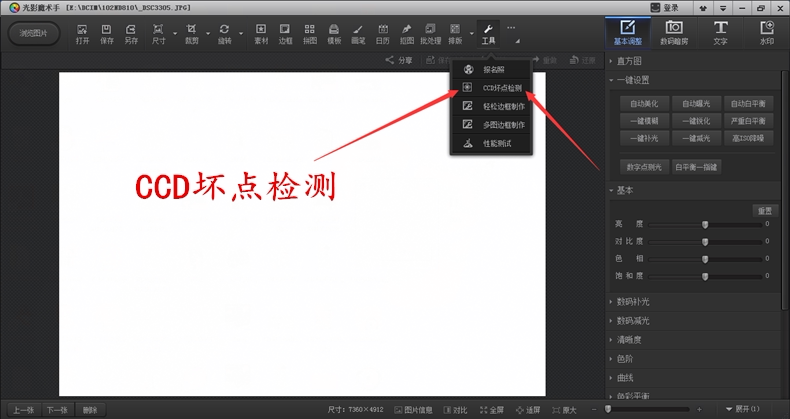This screenshot has width=790, height=419.
Task: Switch to 全屏 fullscreen view
Action: point(492,410)
